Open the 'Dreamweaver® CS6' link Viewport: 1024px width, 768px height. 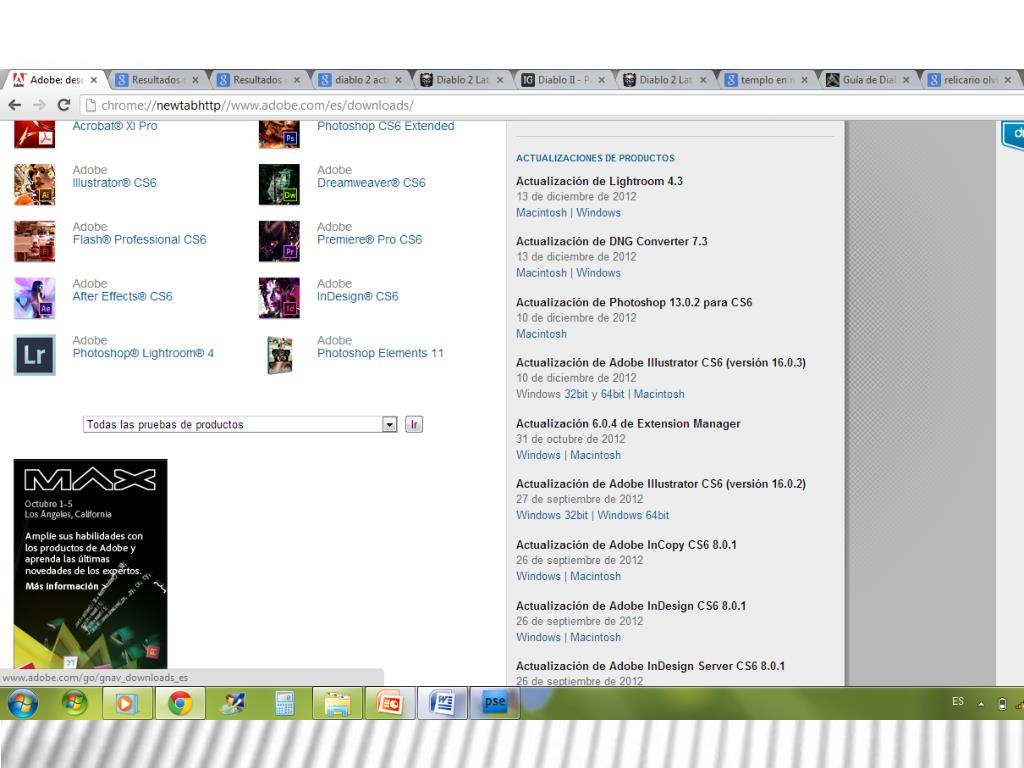tap(371, 183)
